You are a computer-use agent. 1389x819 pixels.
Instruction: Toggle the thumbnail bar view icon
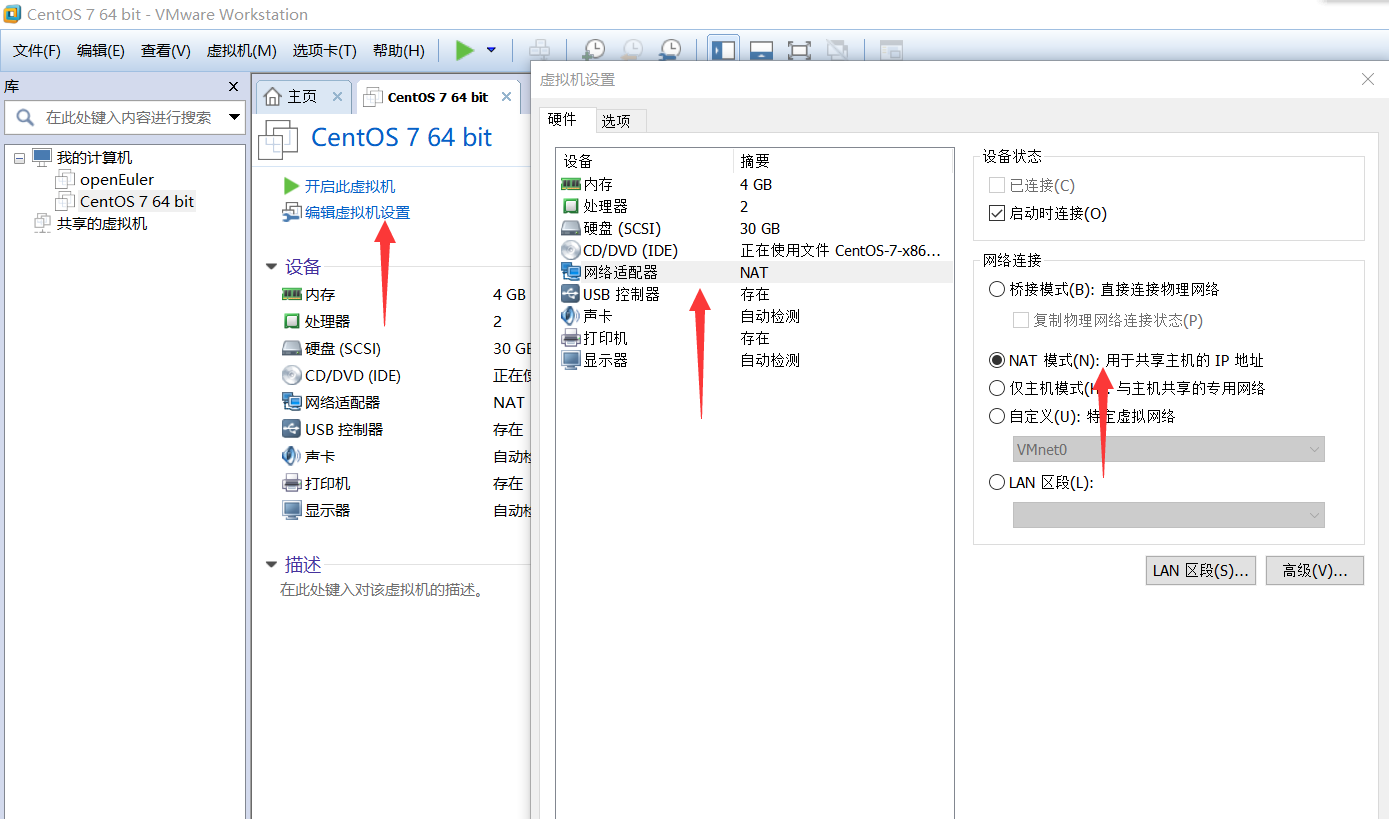[x=761, y=50]
